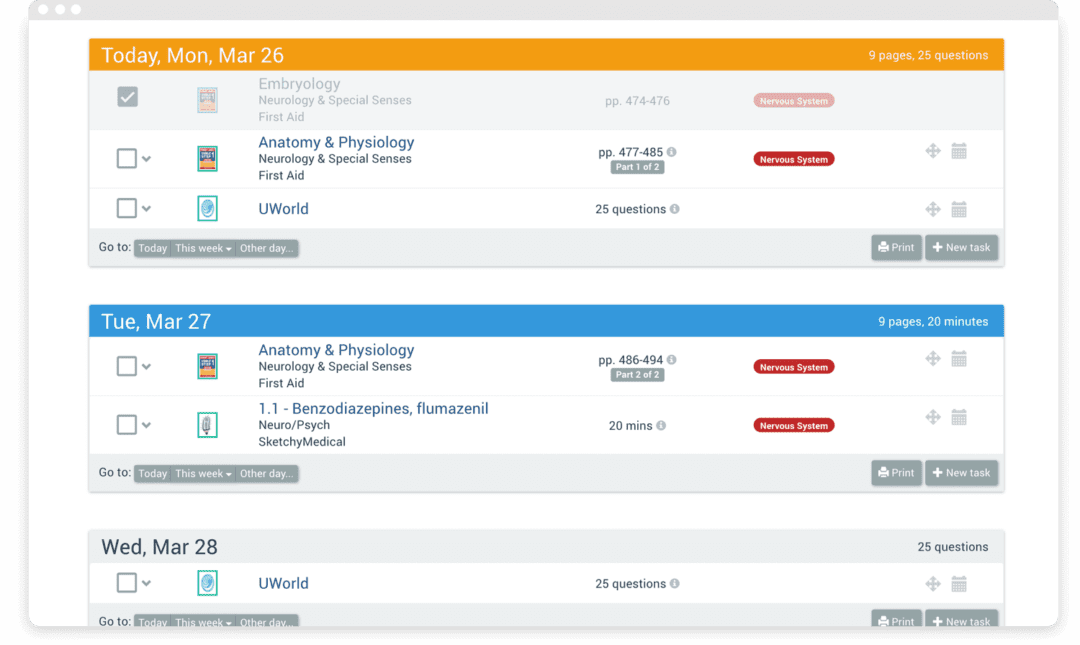Click move icon for Wed Mar 28 UWorld
The width and height of the screenshot is (1080, 645).
[x=932, y=584]
